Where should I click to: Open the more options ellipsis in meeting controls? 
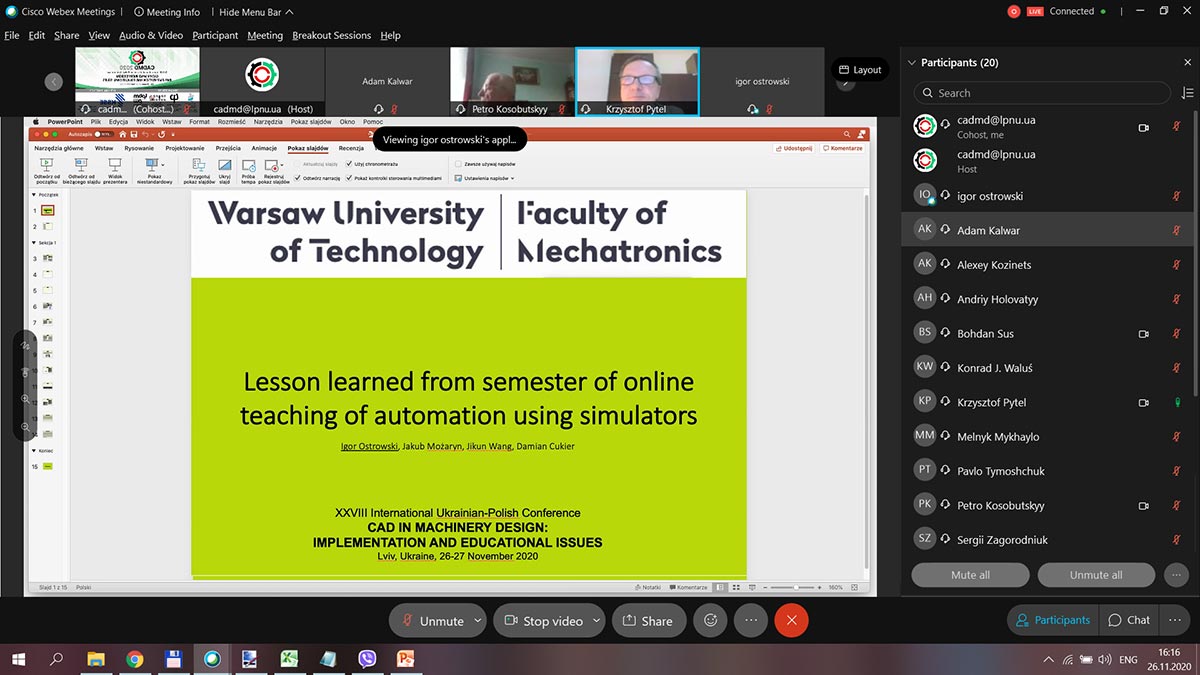(751, 620)
